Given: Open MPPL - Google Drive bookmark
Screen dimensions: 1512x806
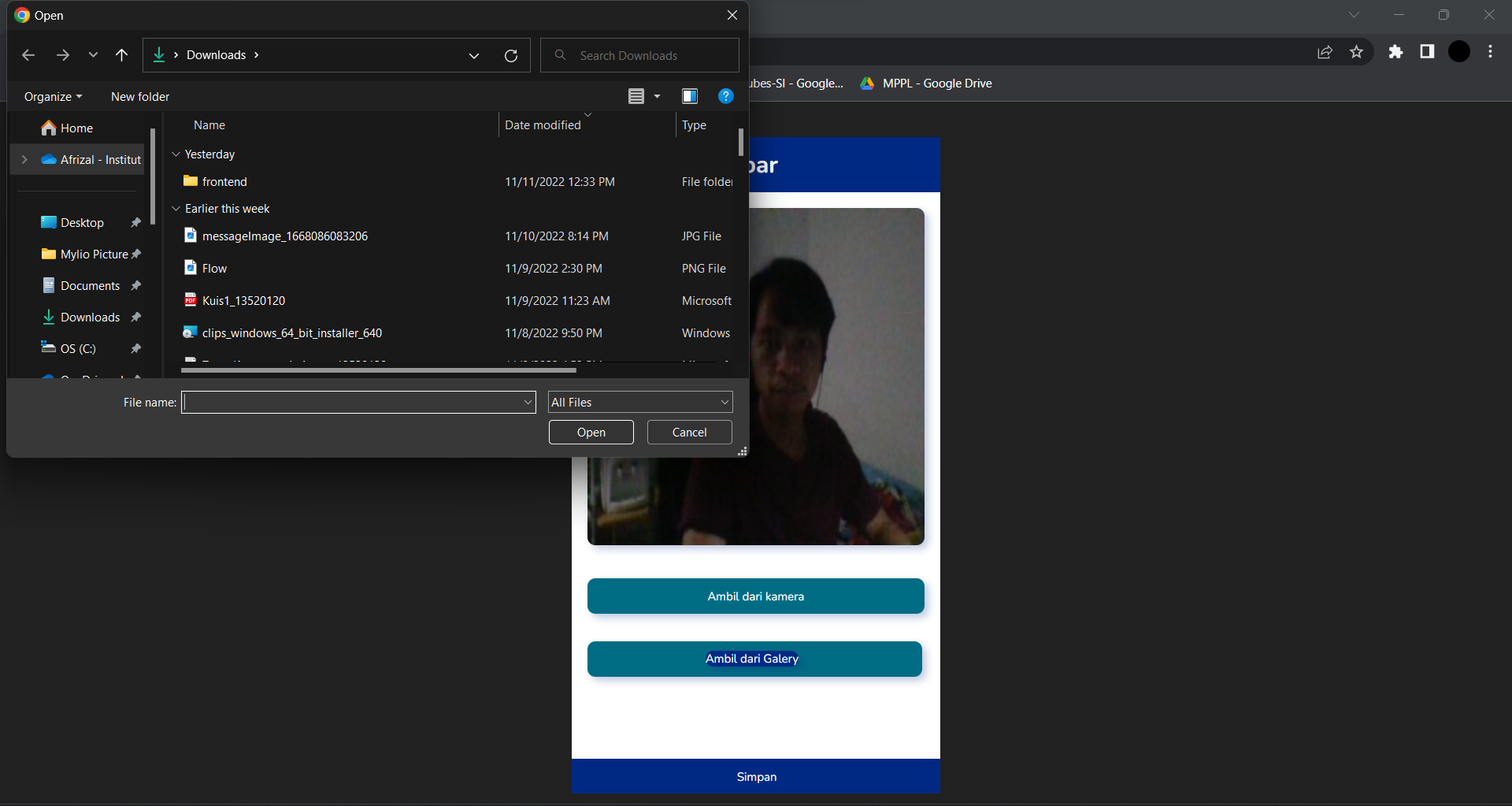Looking at the screenshot, I should click(926, 83).
